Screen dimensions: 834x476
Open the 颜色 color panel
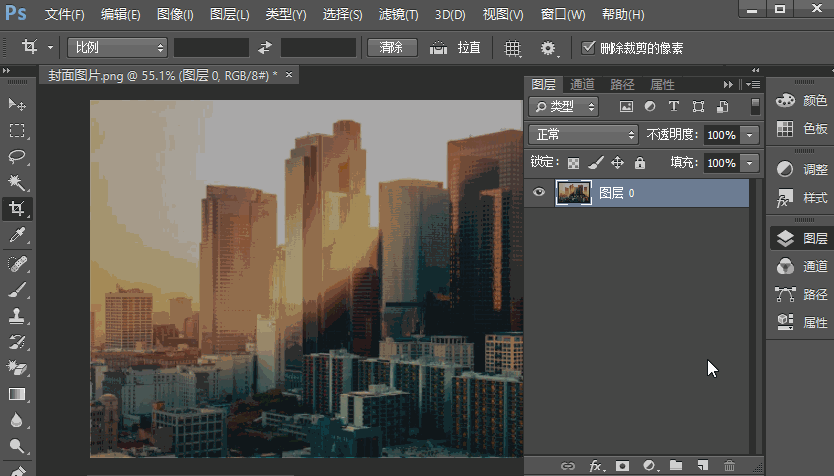coord(802,100)
